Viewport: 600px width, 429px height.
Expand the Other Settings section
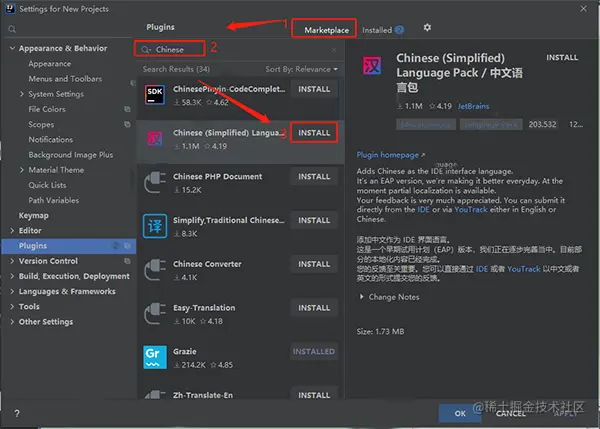click(12, 322)
